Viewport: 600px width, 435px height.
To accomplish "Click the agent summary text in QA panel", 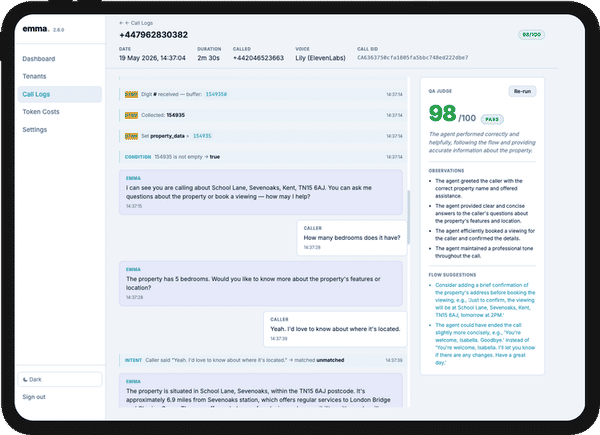I will point(482,143).
